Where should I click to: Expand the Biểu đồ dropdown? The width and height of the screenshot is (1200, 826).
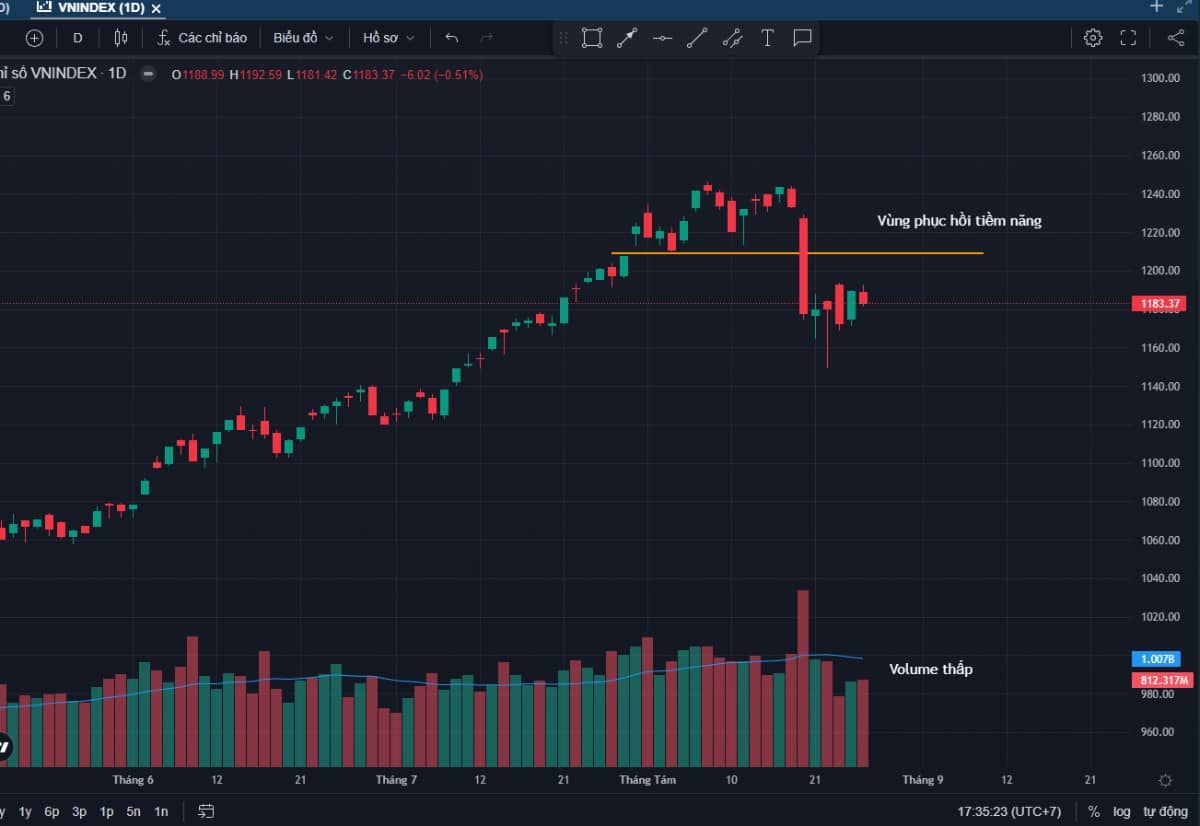[303, 38]
